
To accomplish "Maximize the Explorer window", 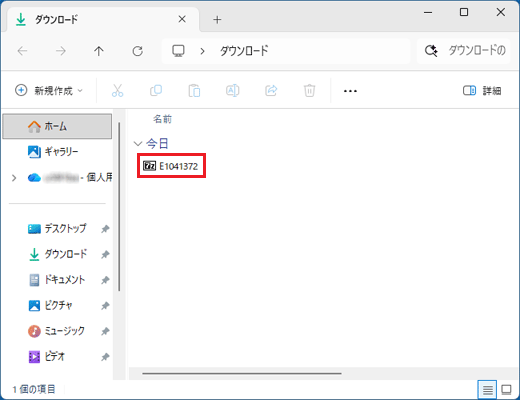I will (464, 12).
